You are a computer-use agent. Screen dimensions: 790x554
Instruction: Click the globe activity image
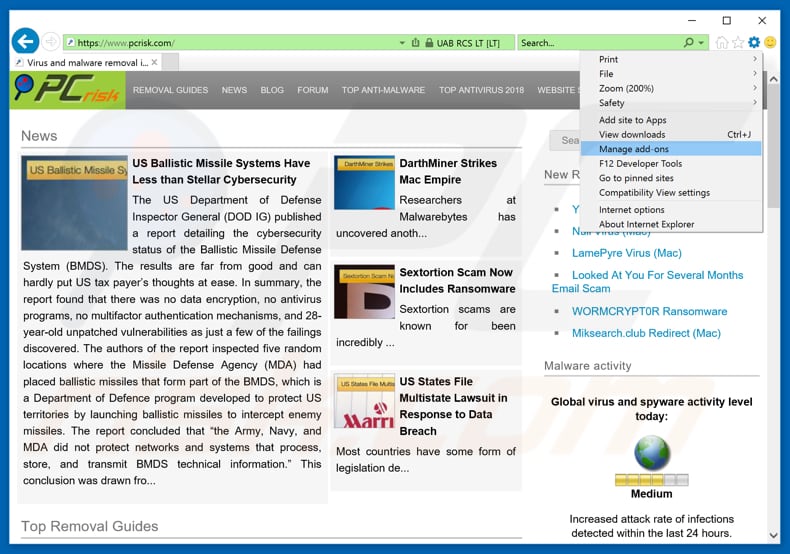click(x=651, y=453)
